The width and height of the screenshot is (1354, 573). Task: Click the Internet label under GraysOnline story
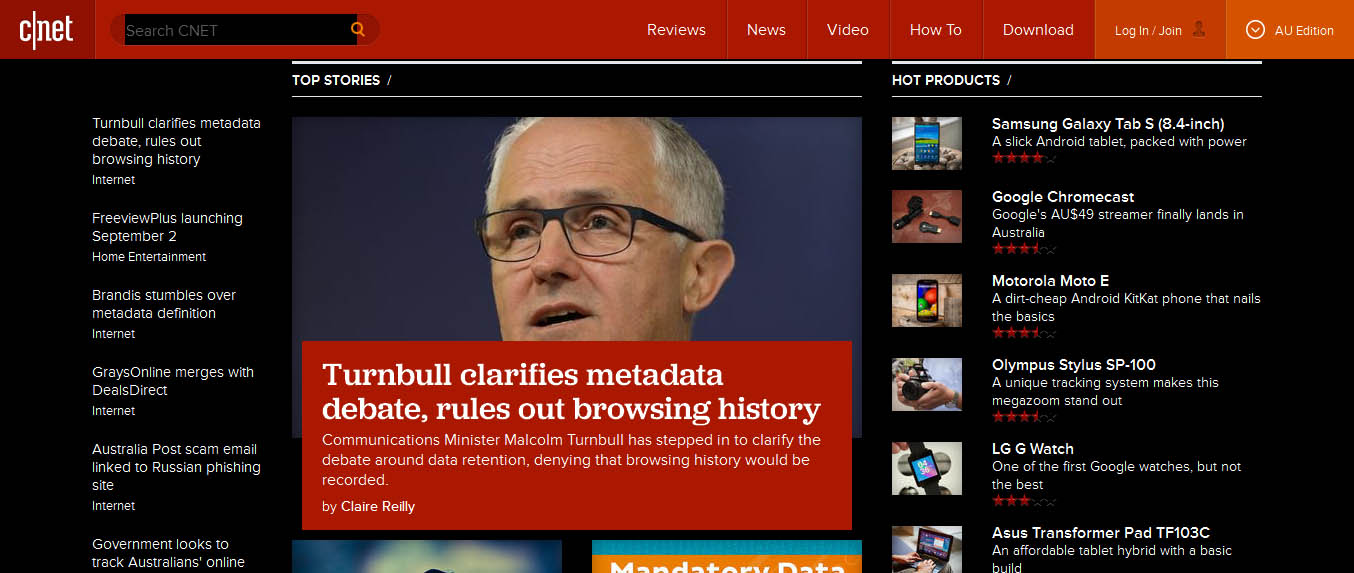(113, 411)
